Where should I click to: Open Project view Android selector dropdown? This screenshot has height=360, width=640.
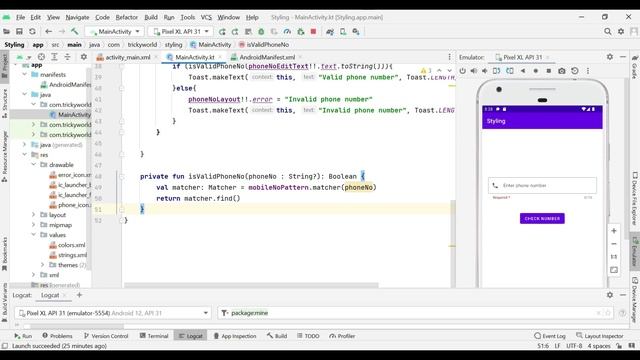tap(24, 57)
